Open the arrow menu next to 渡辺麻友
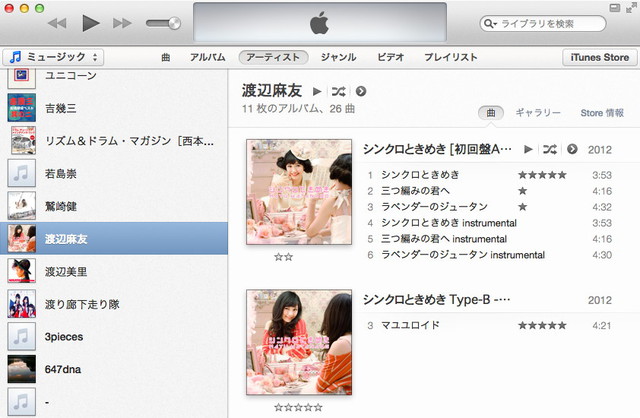This screenshot has width=640, height=418. click(361, 91)
